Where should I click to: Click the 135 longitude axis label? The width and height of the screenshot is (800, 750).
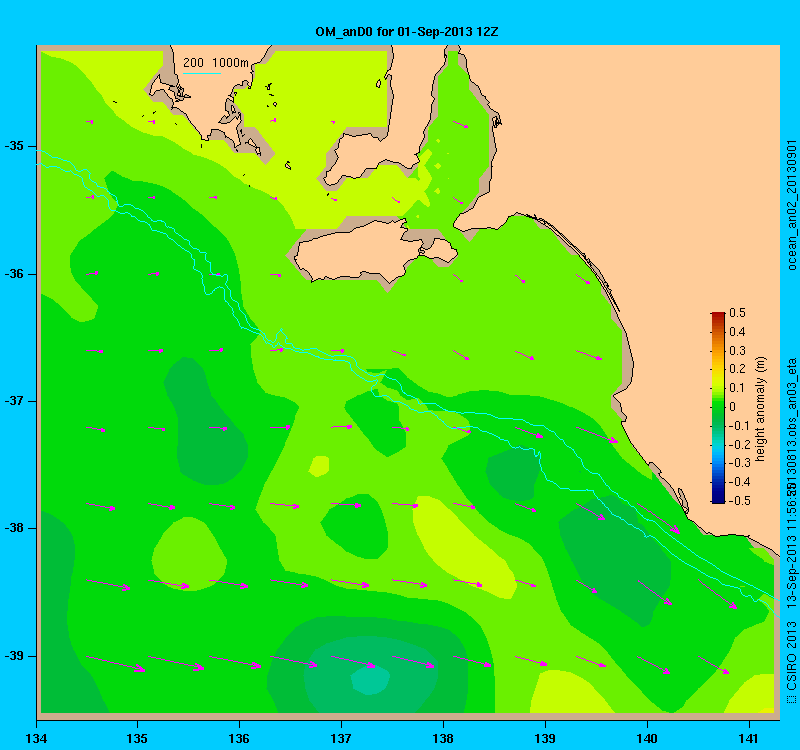pos(137,738)
